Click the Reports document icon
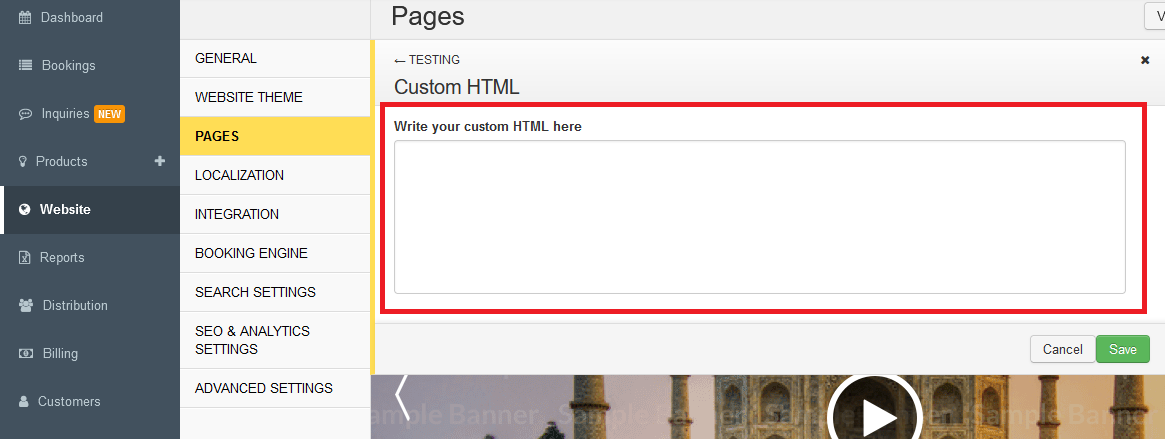This screenshot has height=439, width=1165. (x=26, y=258)
